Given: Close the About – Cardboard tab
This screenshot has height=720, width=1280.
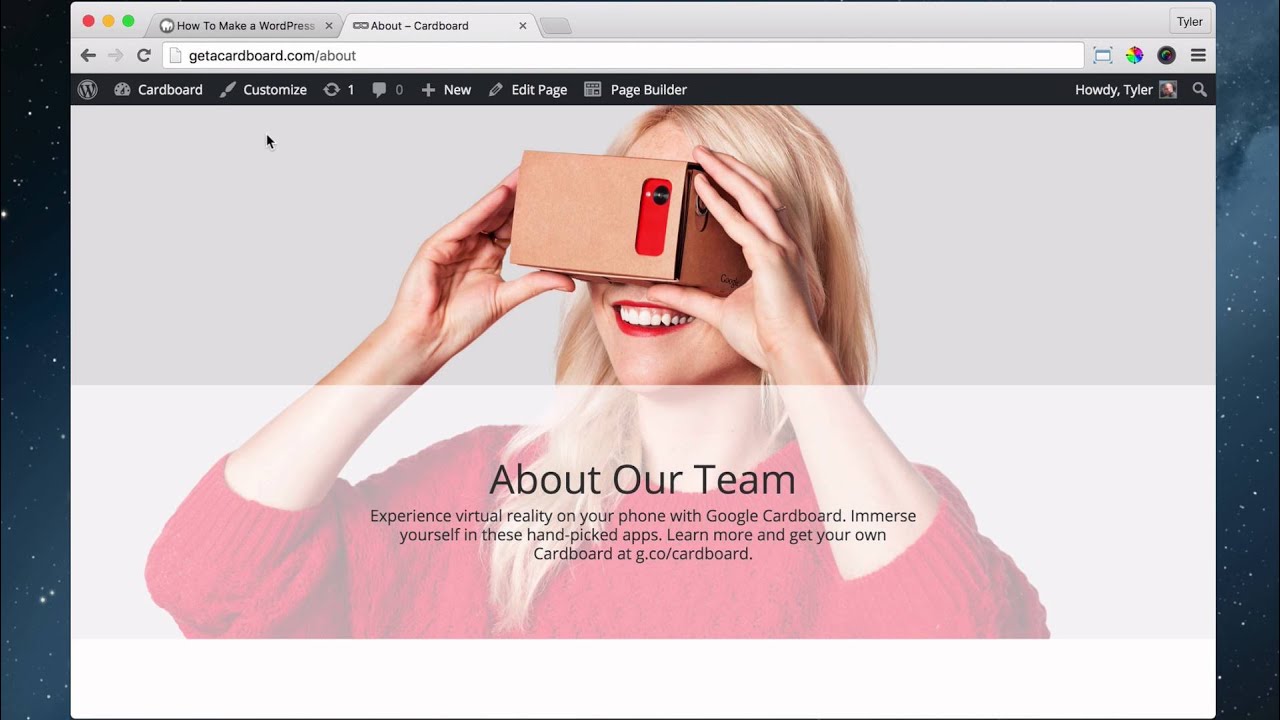Looking at the screenshot, I should coord(522,26).
